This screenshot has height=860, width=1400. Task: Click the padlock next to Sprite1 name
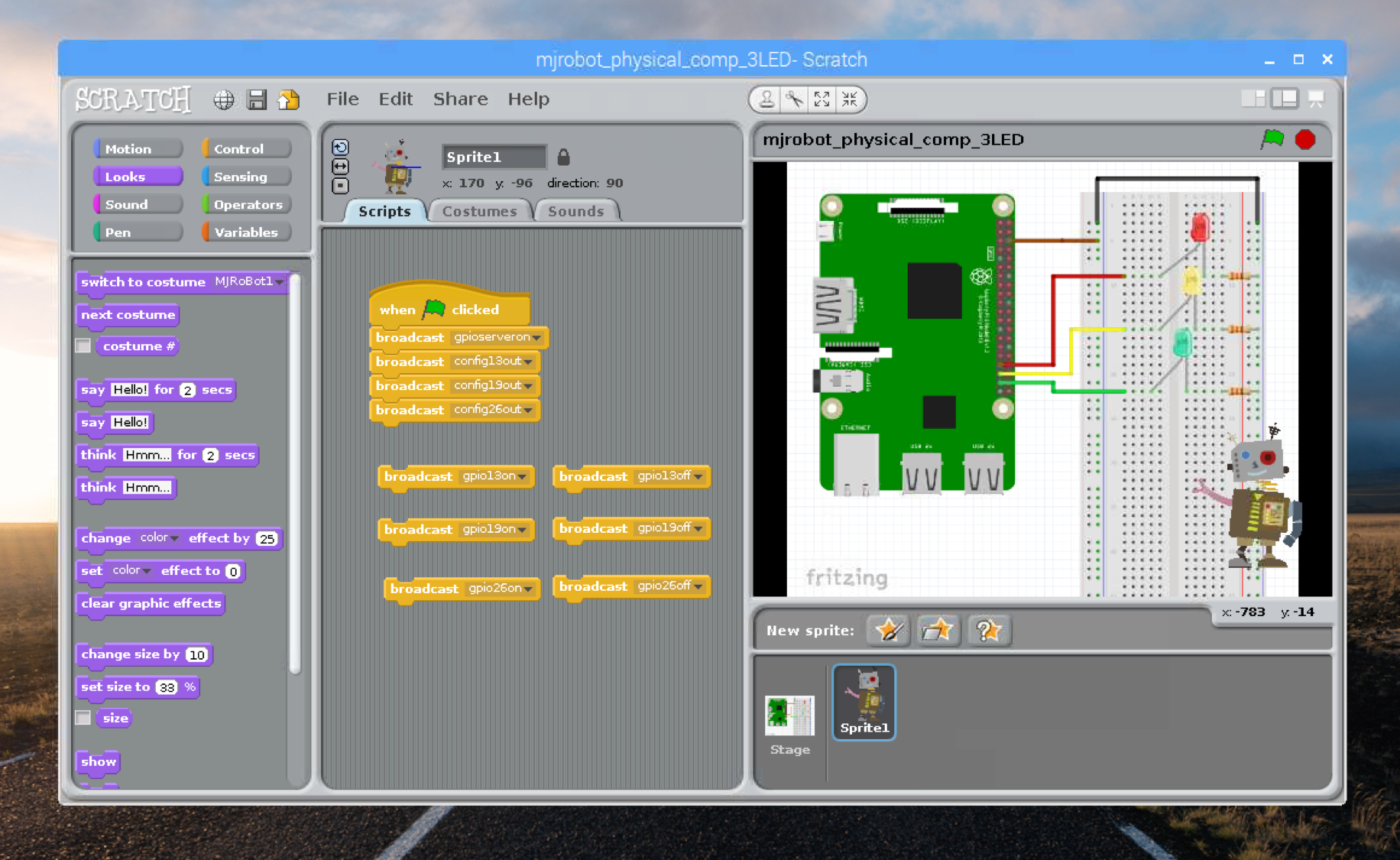563,156
